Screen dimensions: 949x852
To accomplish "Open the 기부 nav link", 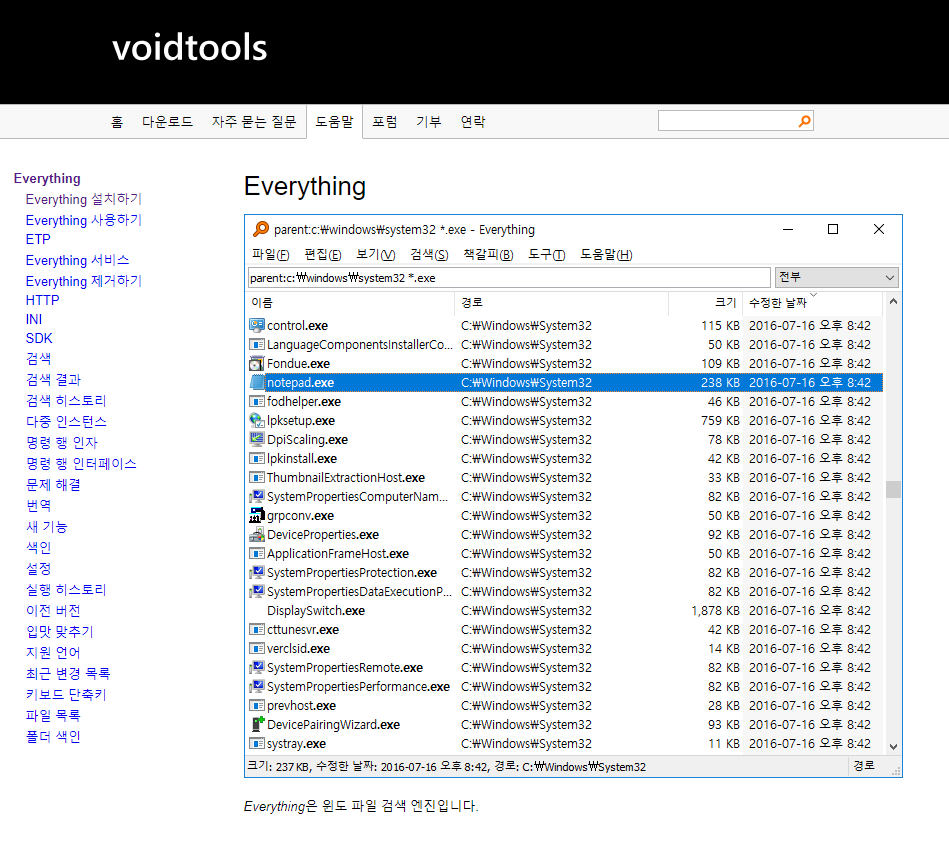I will click(x=429, y=122).
